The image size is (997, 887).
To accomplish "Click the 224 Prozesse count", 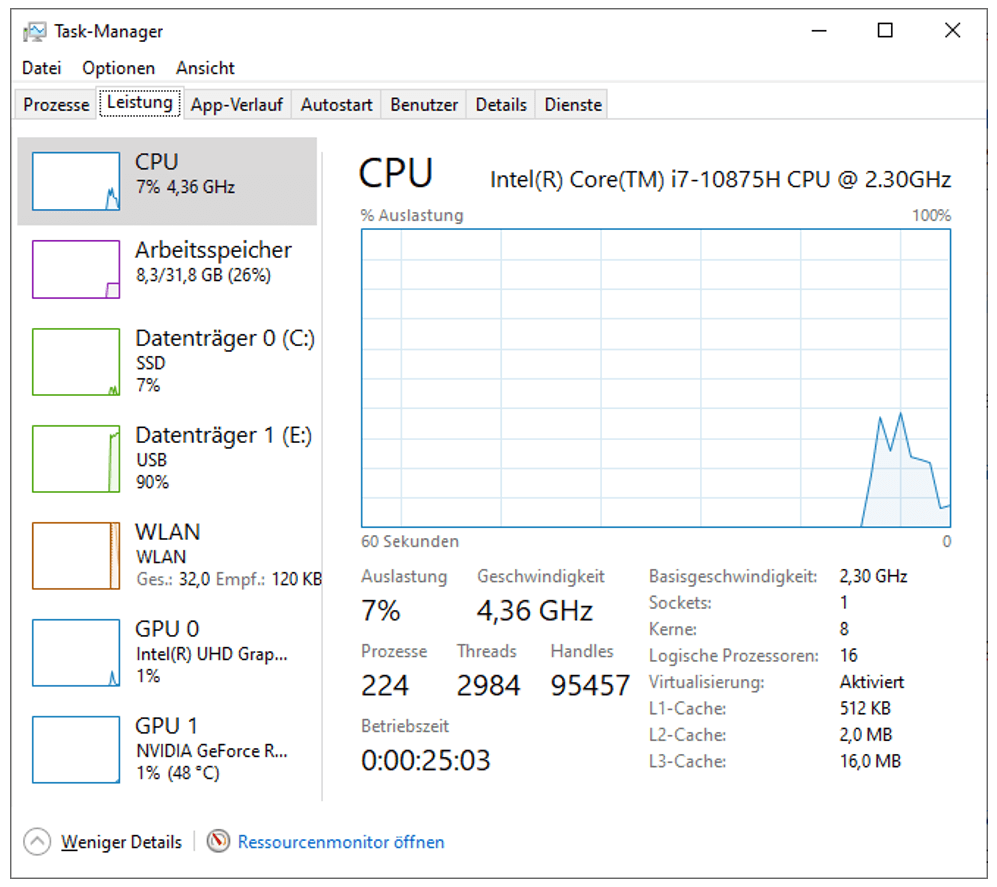I will 385,685.
